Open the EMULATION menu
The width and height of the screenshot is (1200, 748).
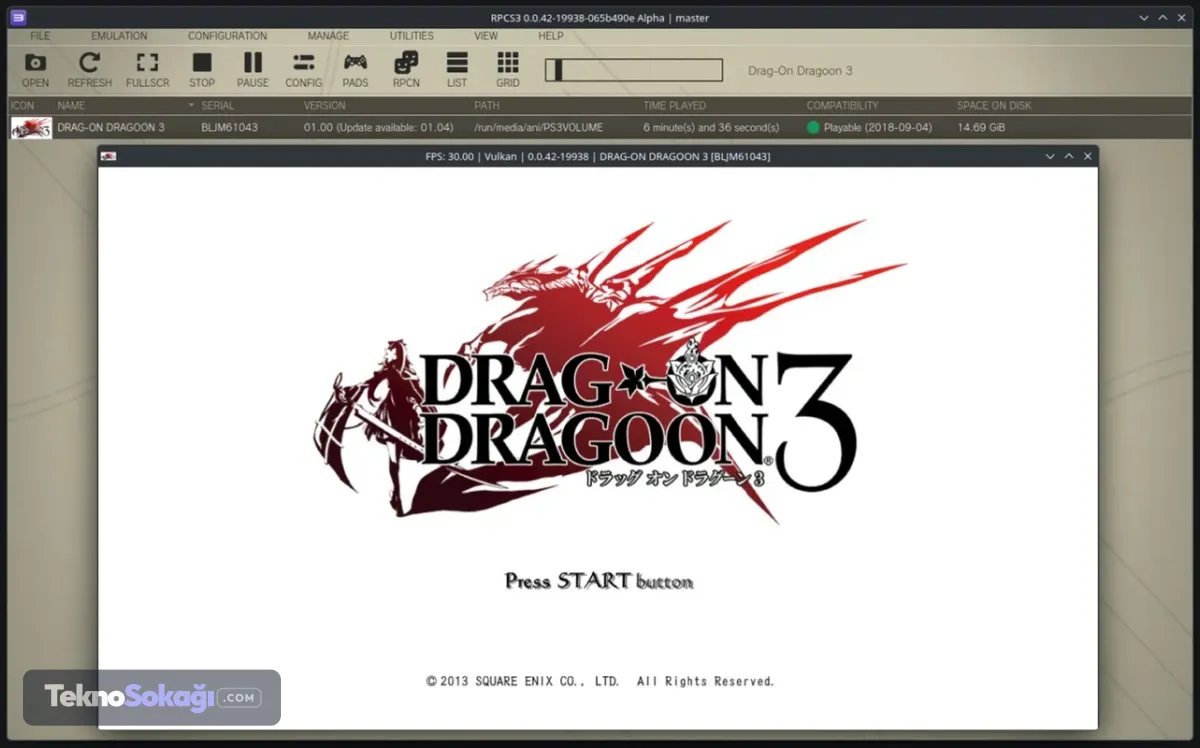pos(119,36)
